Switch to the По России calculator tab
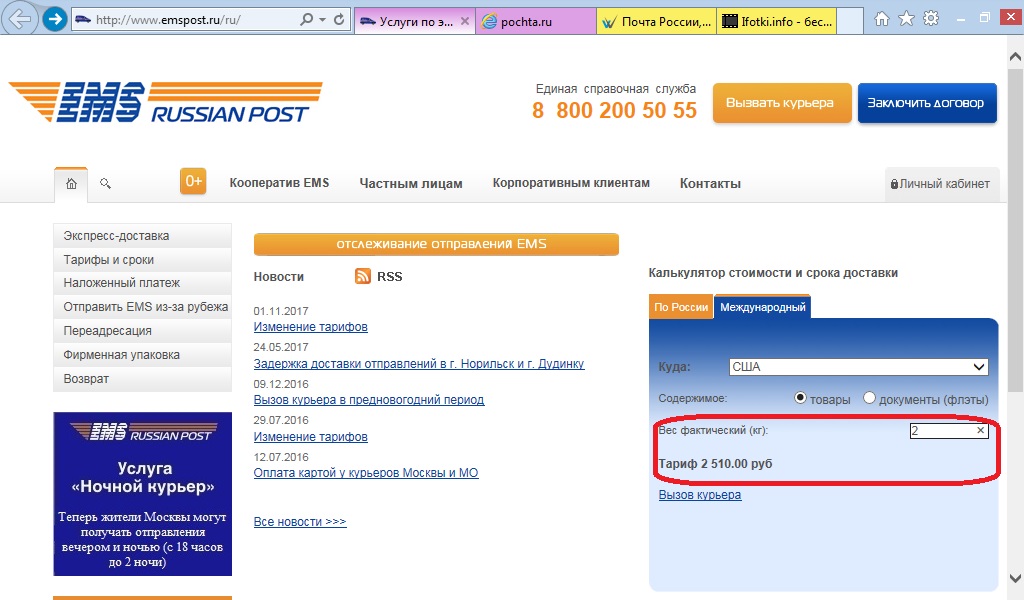Viewport: 1024px width, 600px height. [681, 308]
